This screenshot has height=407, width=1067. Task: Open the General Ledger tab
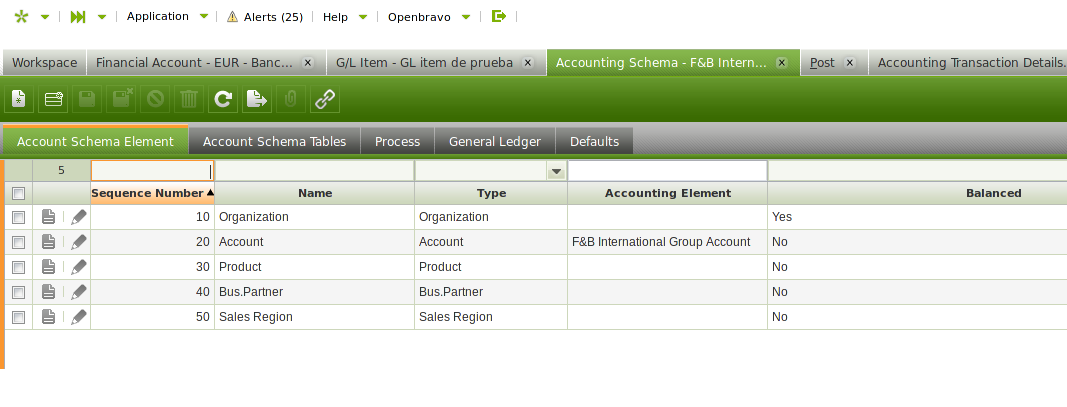click(494, 141)
